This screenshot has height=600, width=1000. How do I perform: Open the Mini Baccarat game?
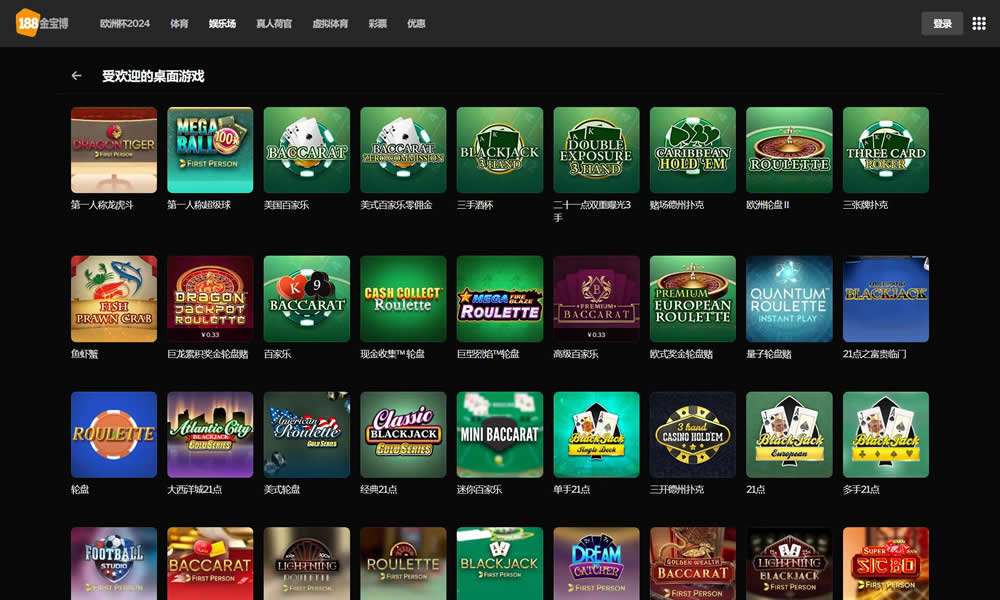click(x=499, y=435)
